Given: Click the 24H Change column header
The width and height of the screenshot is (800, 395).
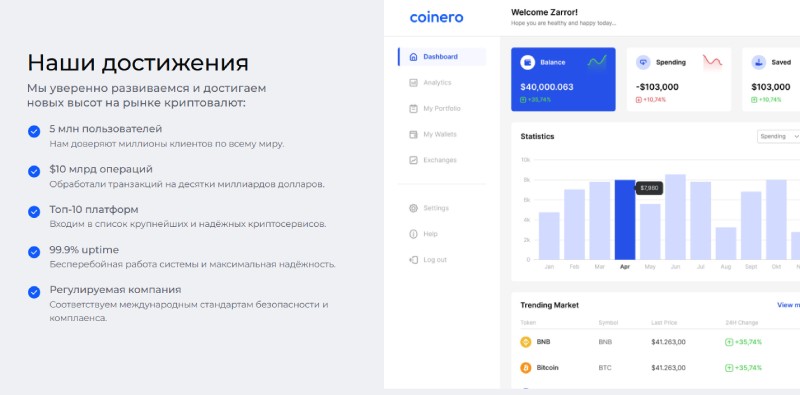Looking at the screenshot, I should tap(742, 323).
